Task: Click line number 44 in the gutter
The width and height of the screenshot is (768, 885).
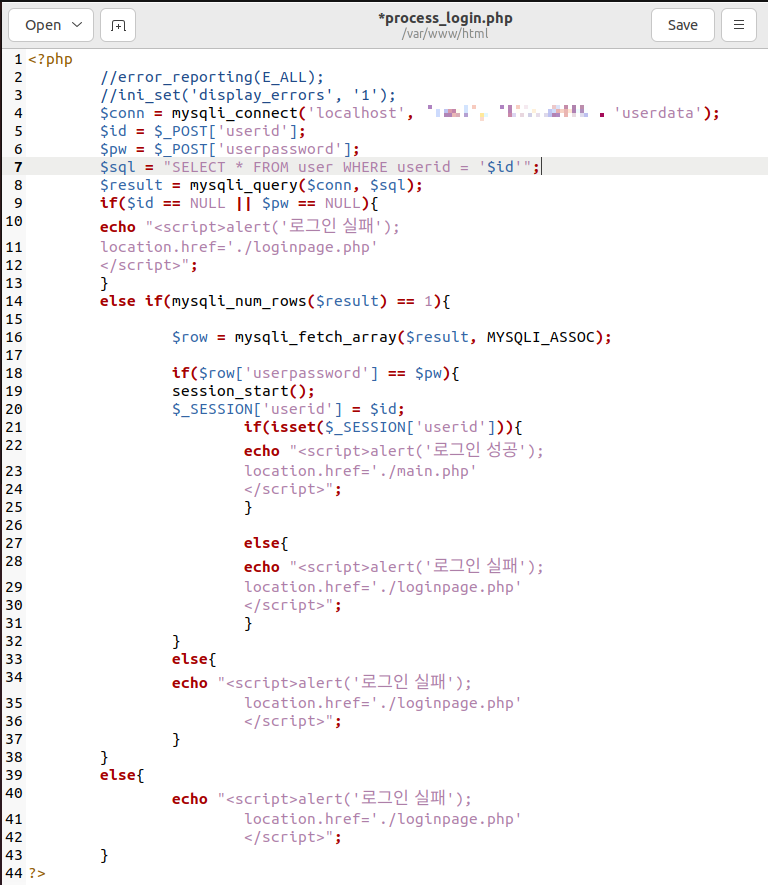Action: click(14, 873)
